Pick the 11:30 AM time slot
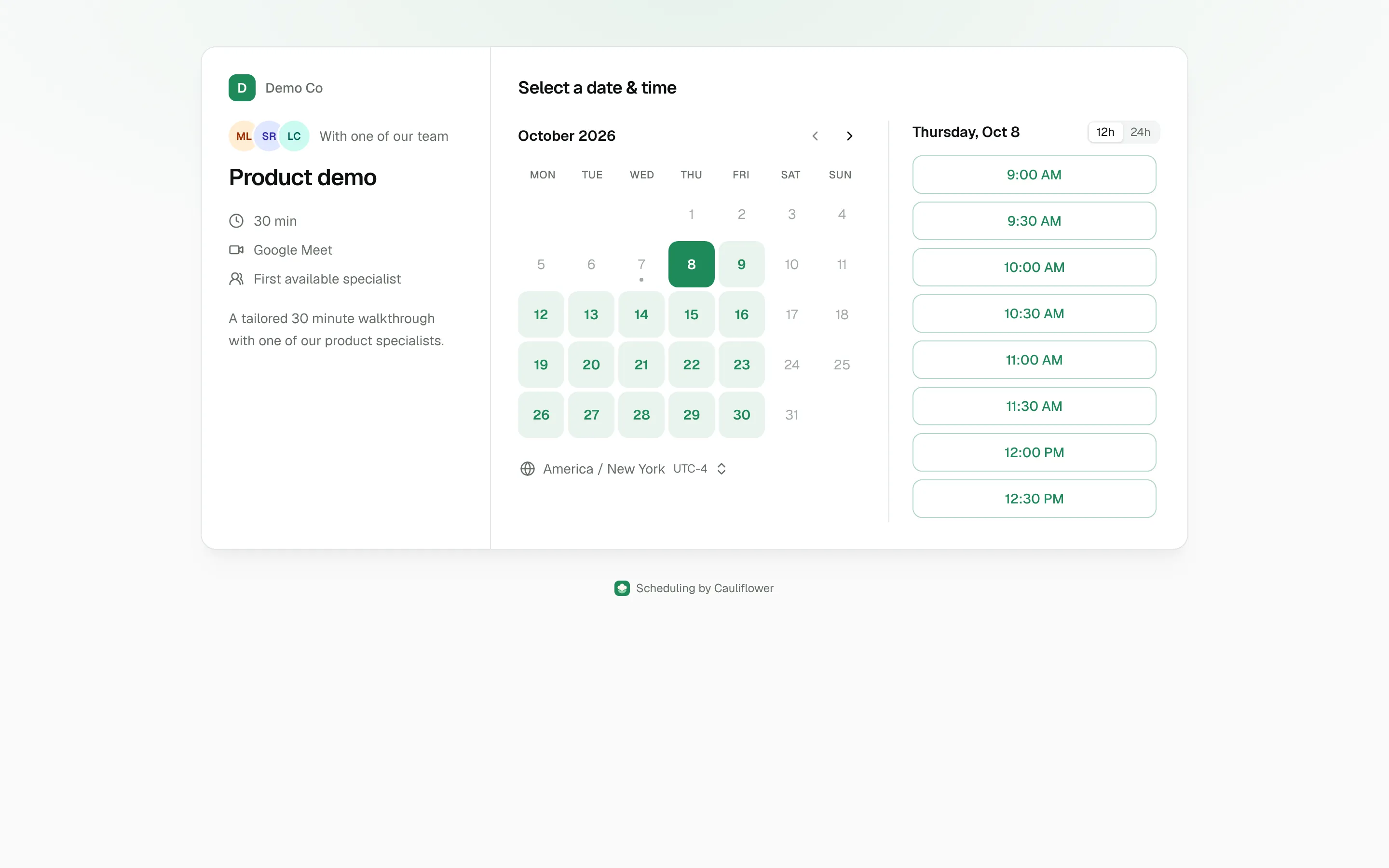The image size is (1389, 868). pyautogui.click(x=1034, y=407)
